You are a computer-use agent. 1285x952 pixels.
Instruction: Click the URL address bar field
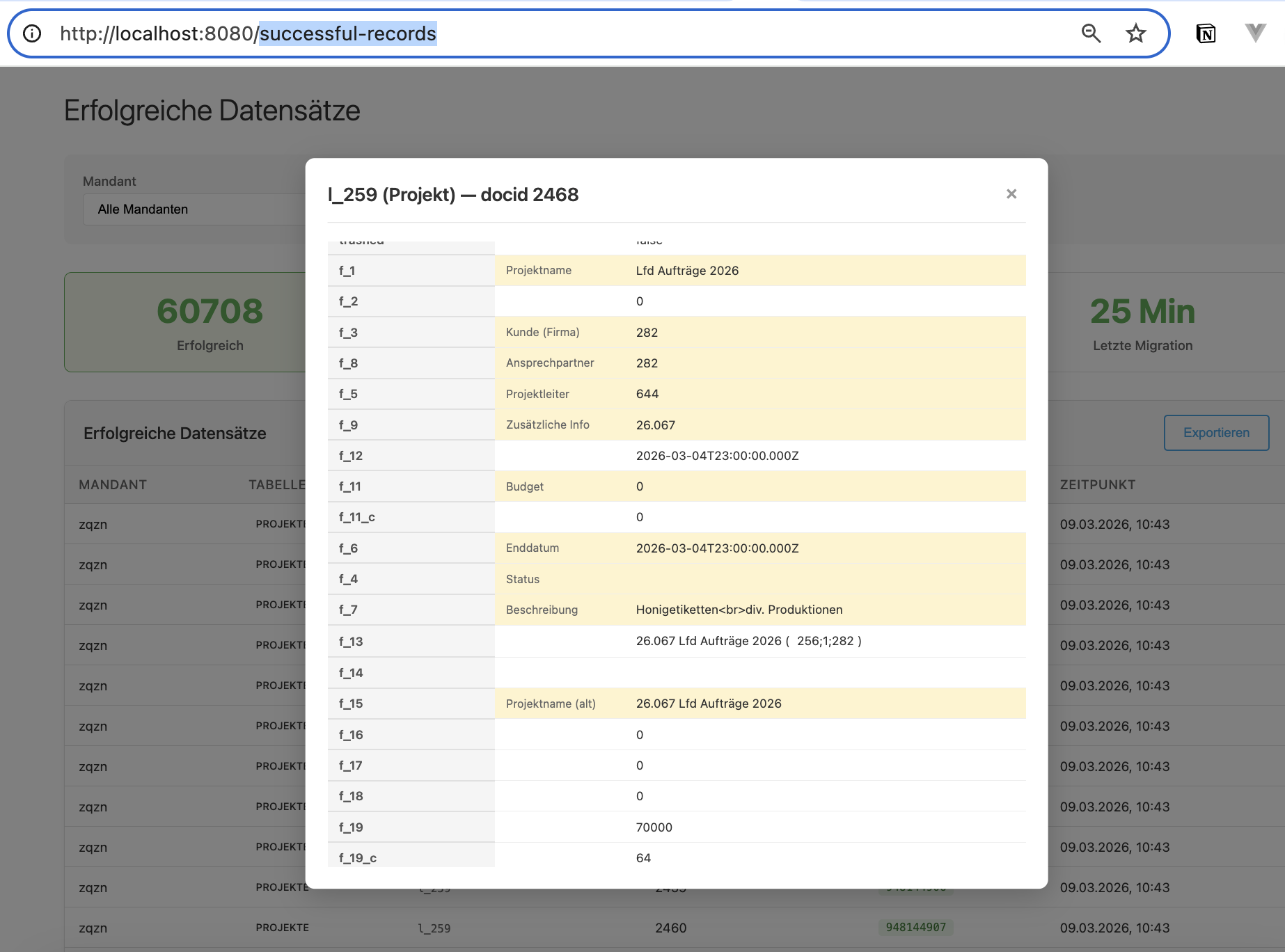point(557,33)
